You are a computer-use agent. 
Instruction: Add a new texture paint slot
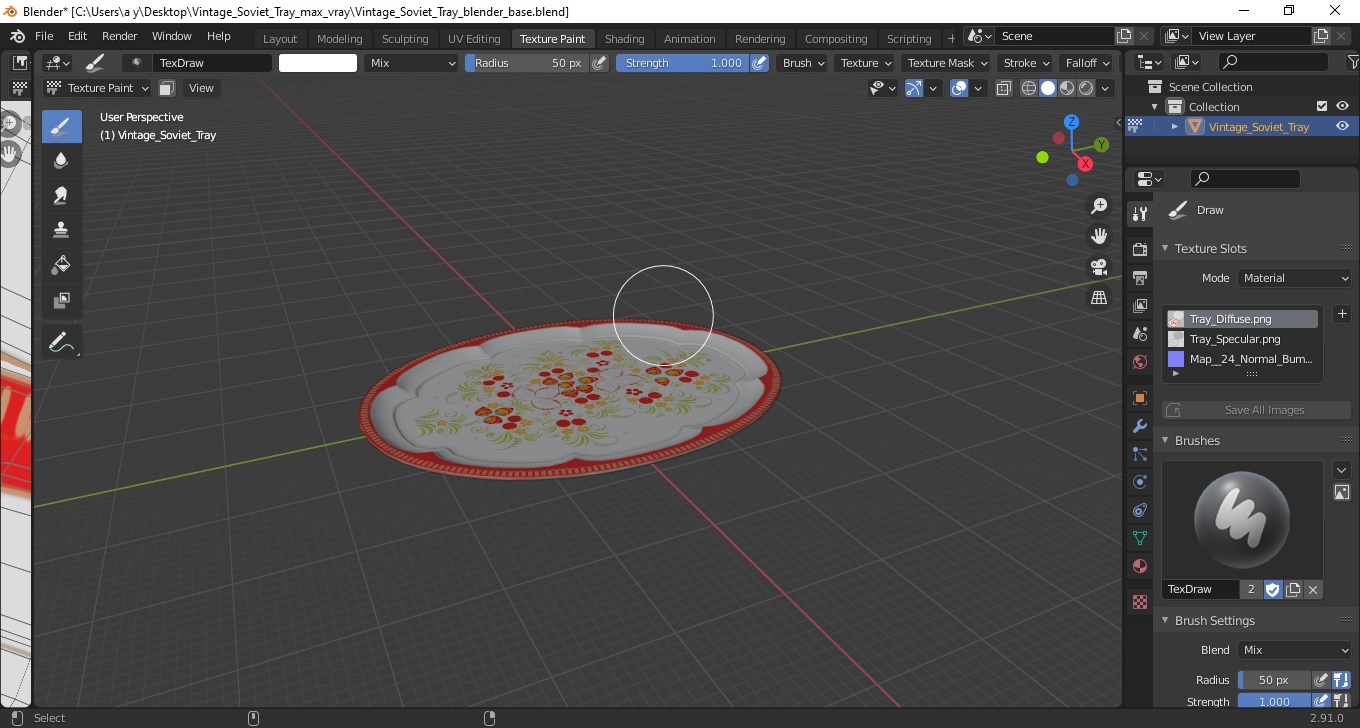click(x=1342, y=314)
